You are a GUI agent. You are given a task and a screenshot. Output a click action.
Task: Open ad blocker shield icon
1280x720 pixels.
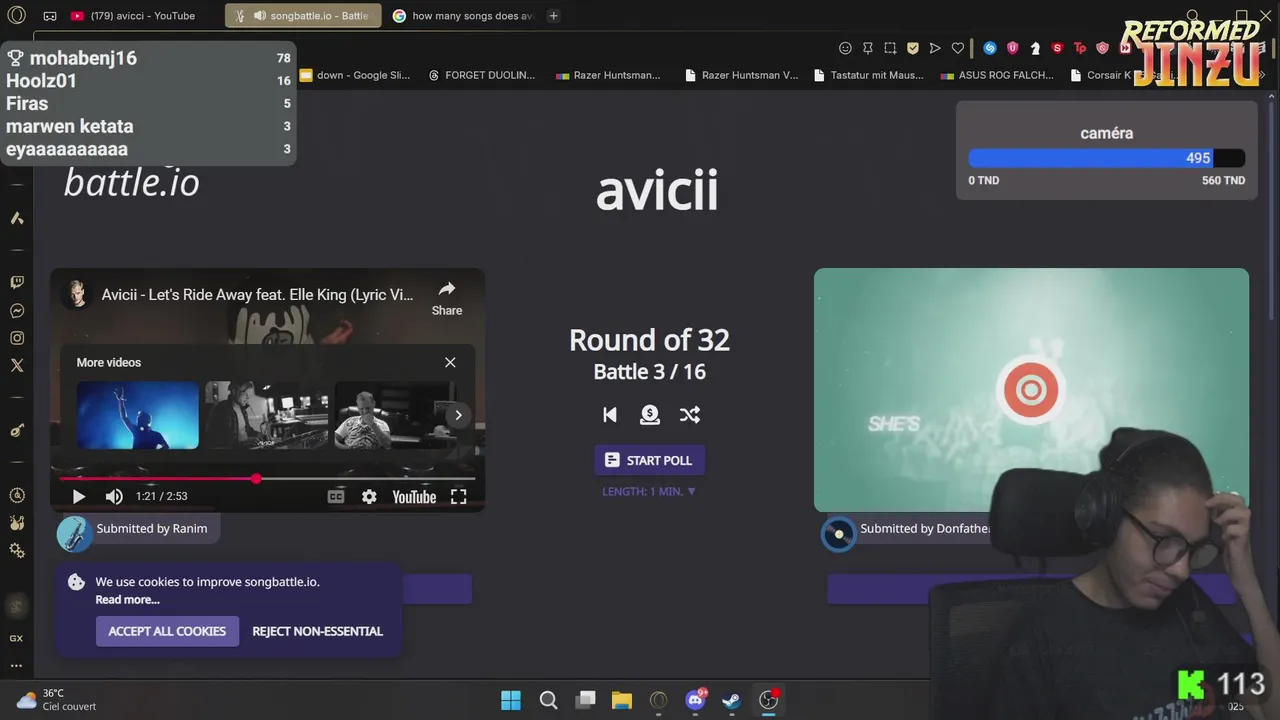pyautogui.click(x=913, y=48)
